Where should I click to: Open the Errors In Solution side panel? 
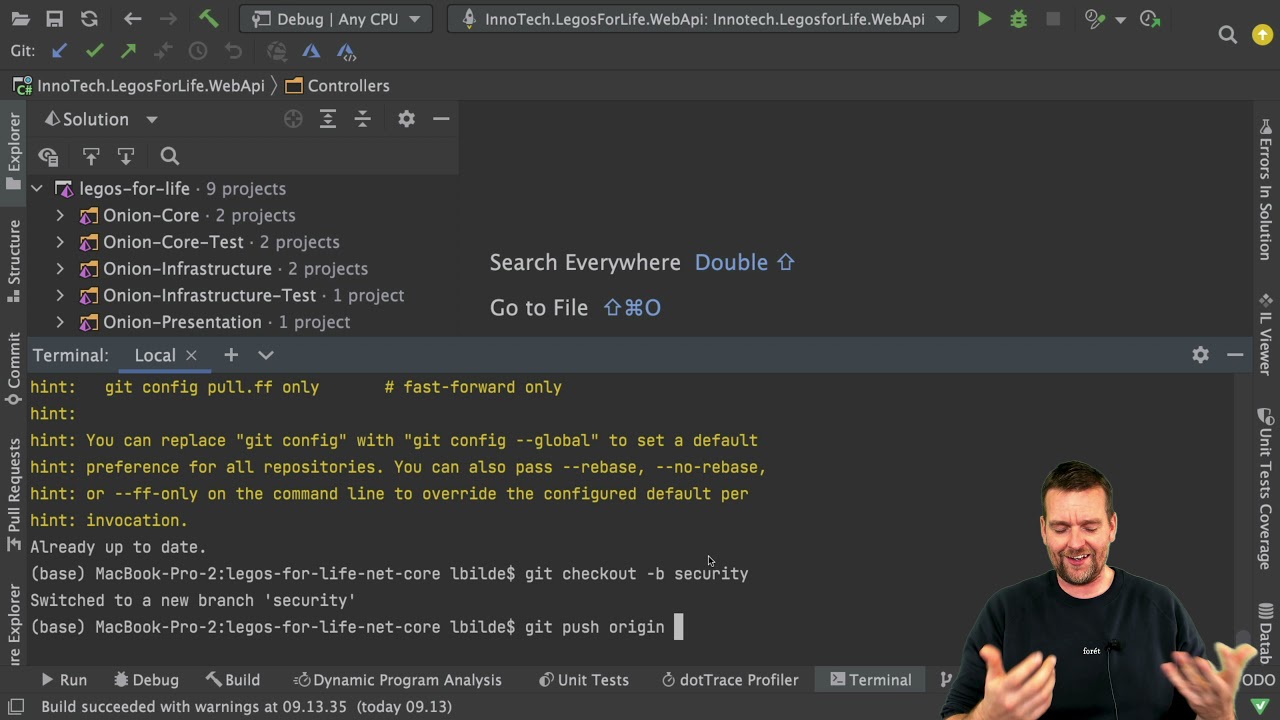pos(1266,190)
